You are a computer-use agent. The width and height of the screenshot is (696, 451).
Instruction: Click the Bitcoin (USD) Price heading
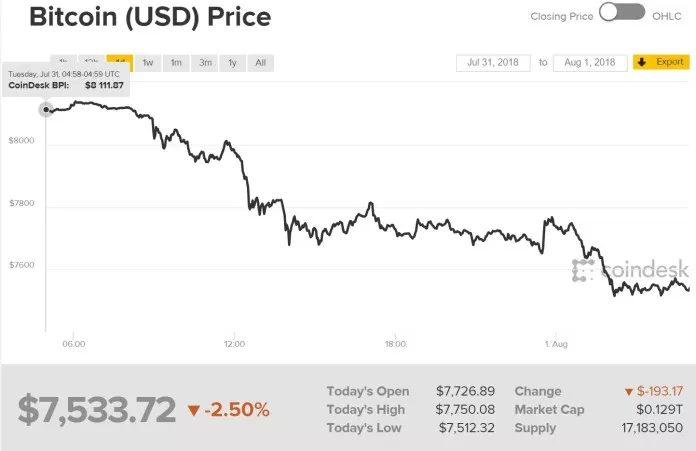pyautogui.click(x=135, y=17)
